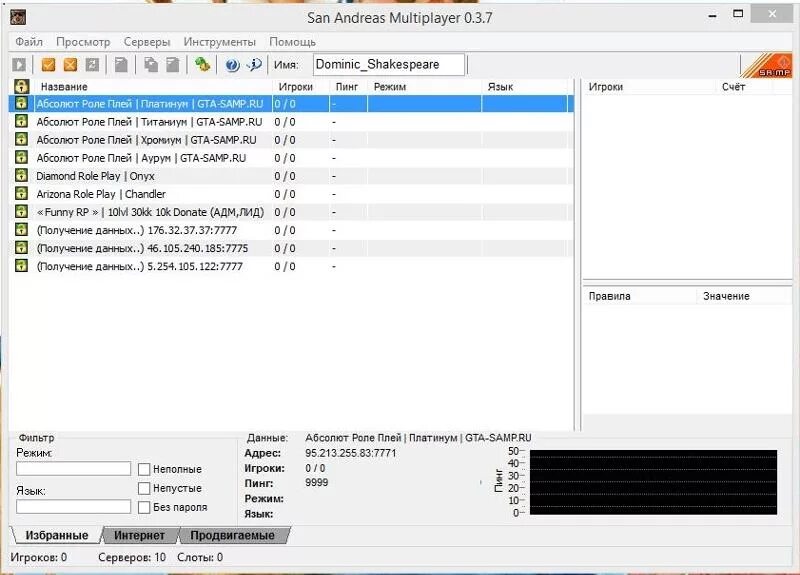Click the single grey page icon after Refresh
The width and height of the screenshot is (800, 575).
pyautogui.click(x=121, y=65)
